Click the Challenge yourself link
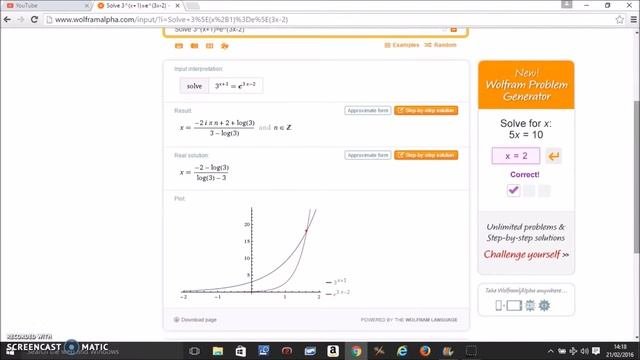The width and height of the screenshot is (640, 360). pos(526,254)
